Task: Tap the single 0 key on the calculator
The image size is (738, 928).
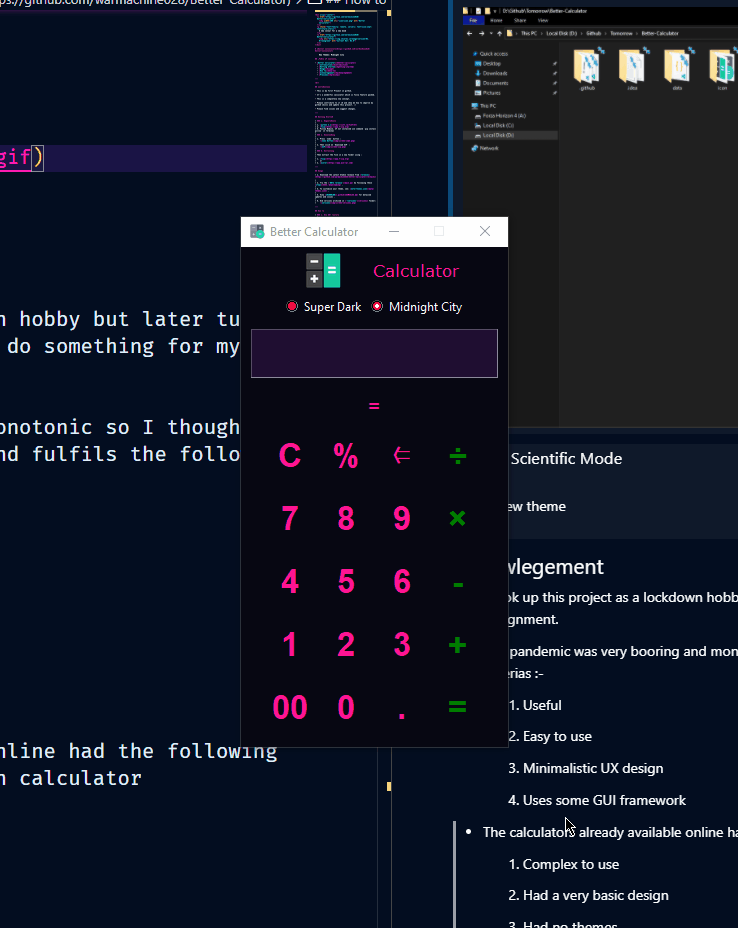Action: click(346, 707)
